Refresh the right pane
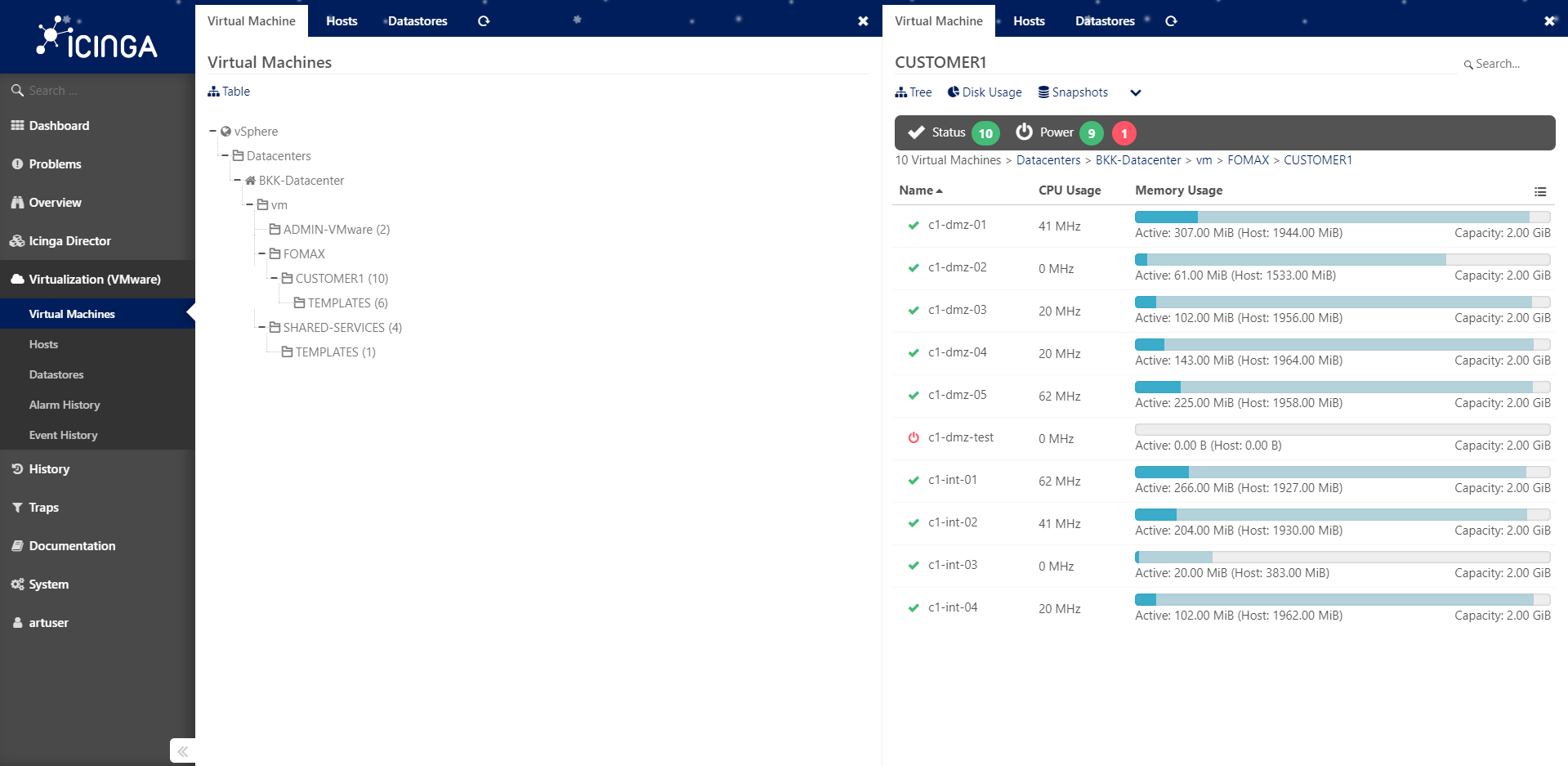1568x766 pixels. click(x=1171, y=21)
